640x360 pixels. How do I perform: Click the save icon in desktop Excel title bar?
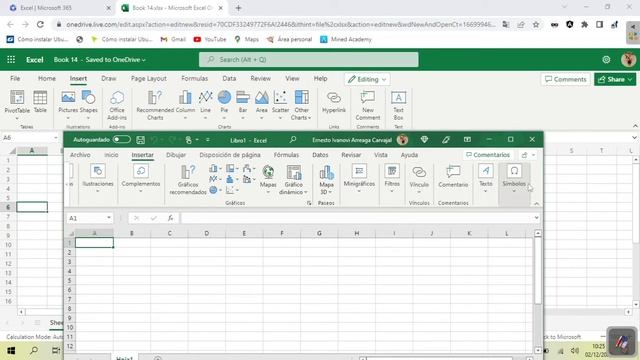[140, 140]
